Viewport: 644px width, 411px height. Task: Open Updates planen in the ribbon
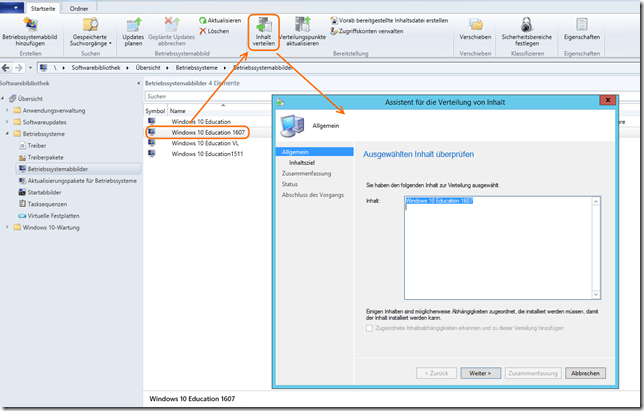[x=133, y=23]
